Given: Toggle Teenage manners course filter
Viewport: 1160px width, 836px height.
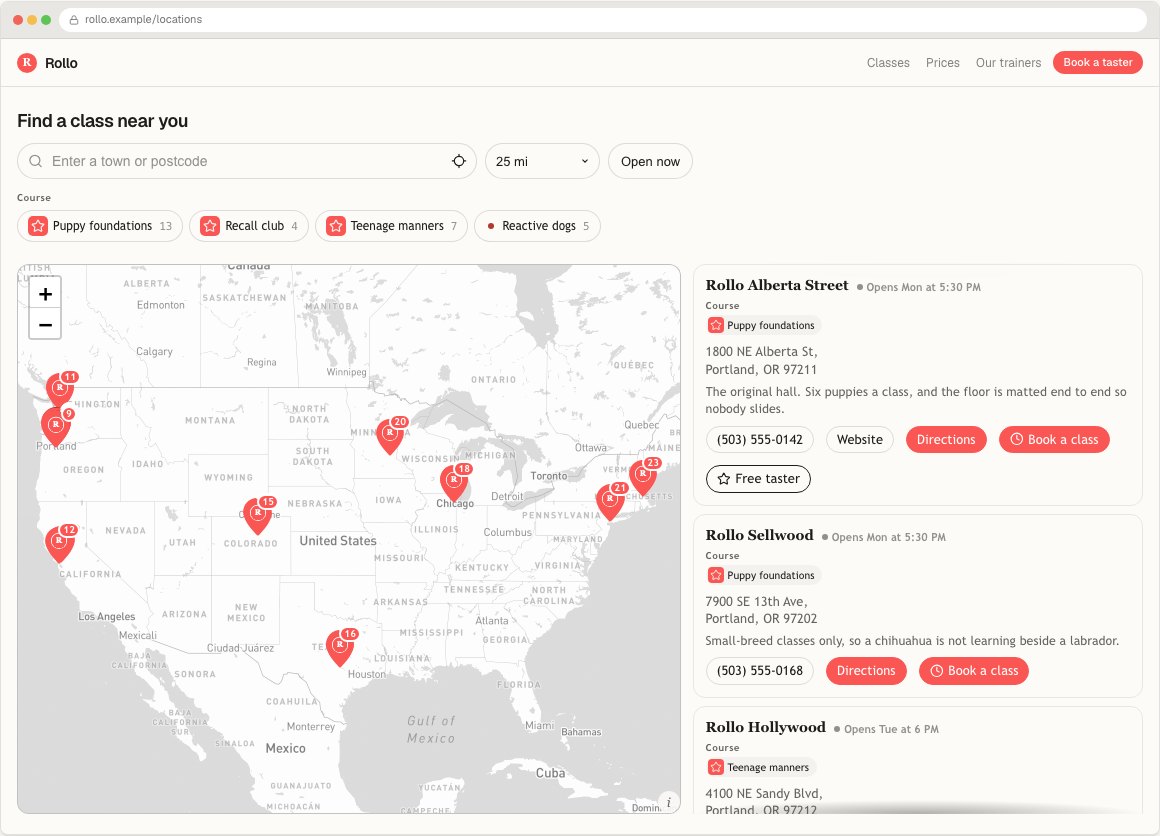Looking at the screenshot, I should [x=391, y=226].
